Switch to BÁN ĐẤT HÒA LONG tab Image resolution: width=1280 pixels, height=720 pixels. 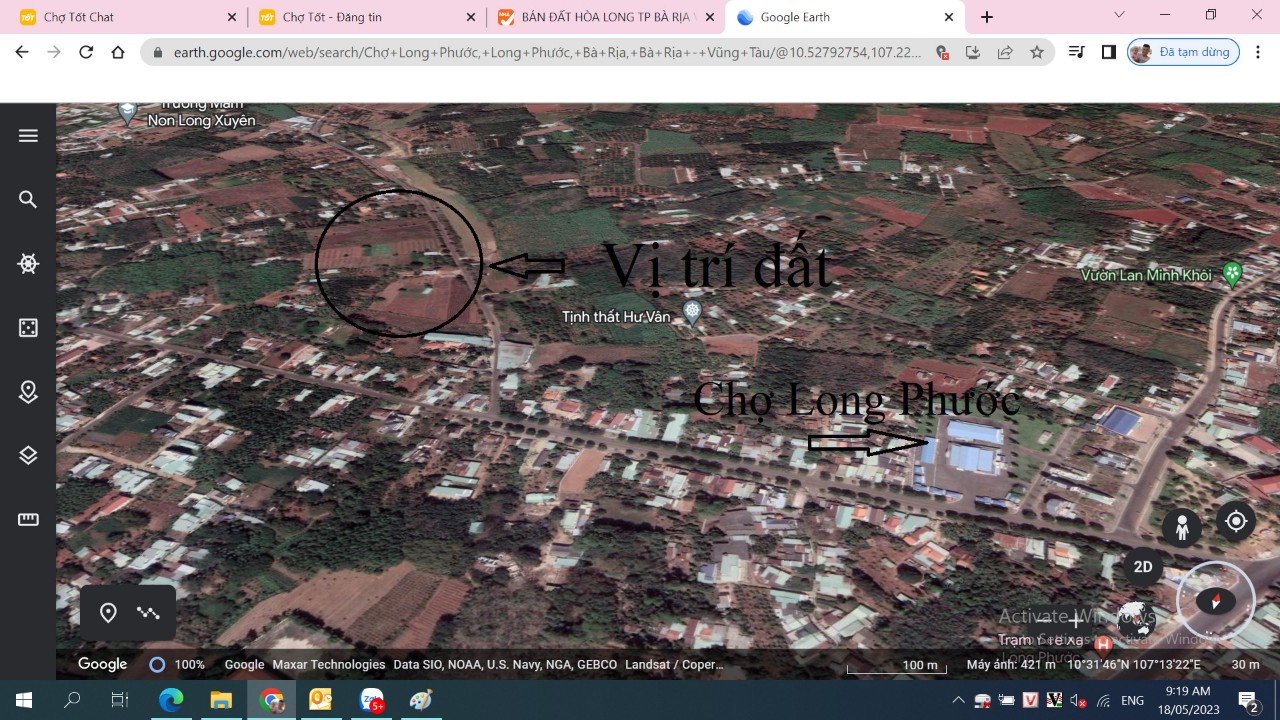coord(605,17)
